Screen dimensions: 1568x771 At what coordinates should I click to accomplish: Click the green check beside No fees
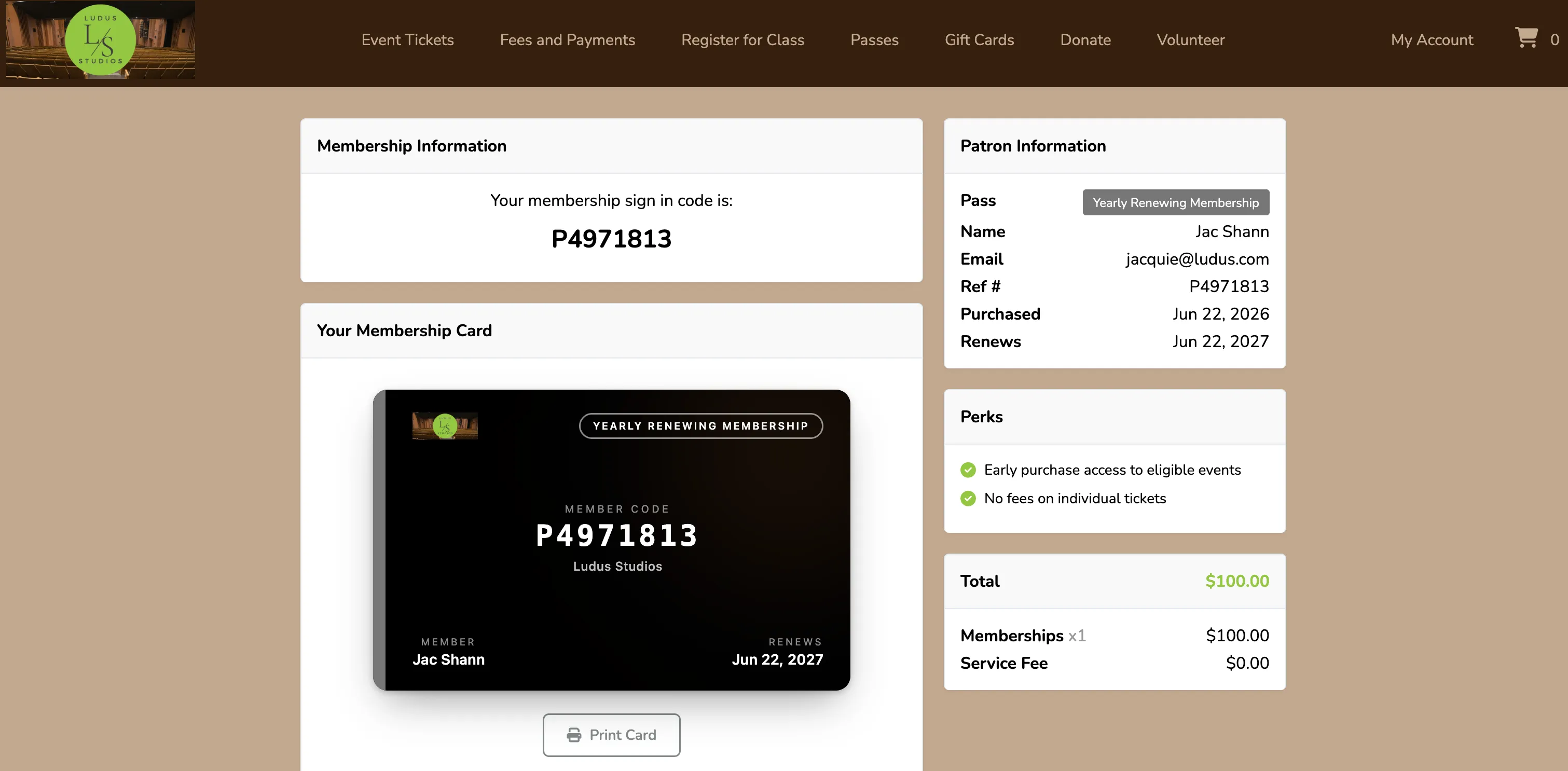tap(968, 499)
